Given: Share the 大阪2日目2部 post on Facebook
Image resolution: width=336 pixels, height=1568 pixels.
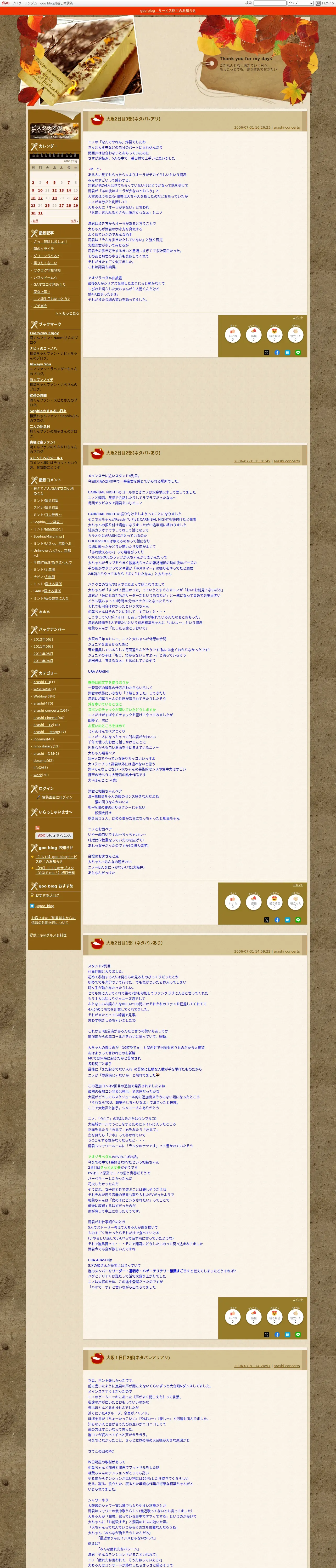Looking at the screenshot, I should 277,920.
